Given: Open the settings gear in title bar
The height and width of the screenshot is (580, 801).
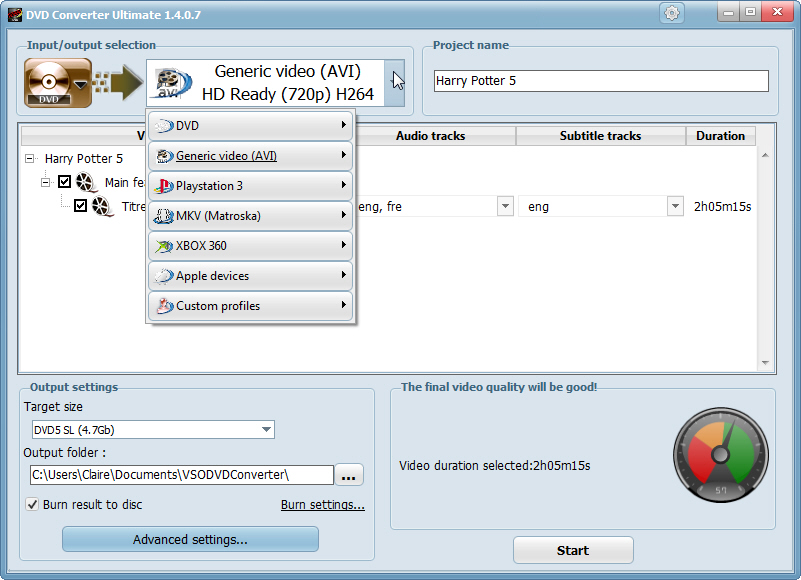Looking at the screenshot, I should click(x=671, y=13).
